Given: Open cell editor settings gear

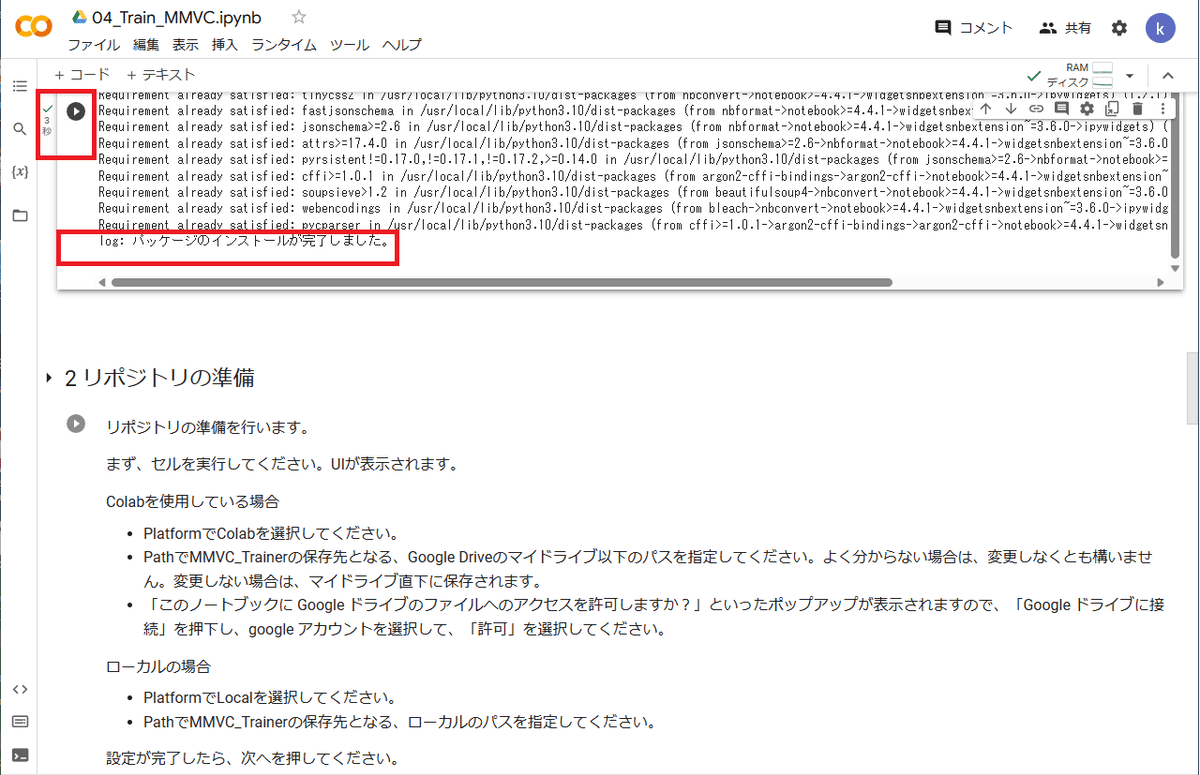Looking at the screenshot, I should (1087, 108).
